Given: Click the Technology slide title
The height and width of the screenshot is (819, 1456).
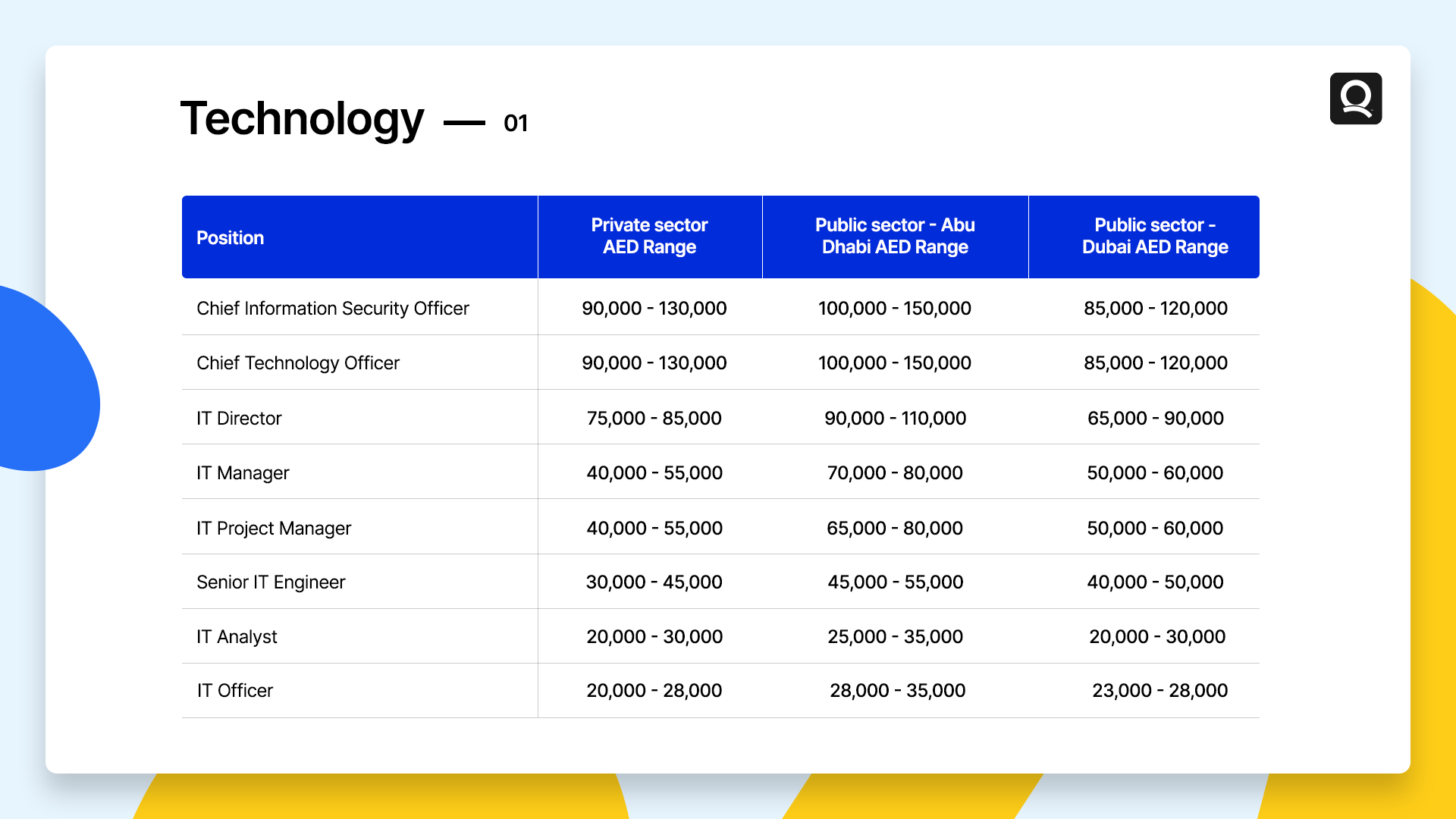Looking at the screenshot, I should tap(302, 119).
